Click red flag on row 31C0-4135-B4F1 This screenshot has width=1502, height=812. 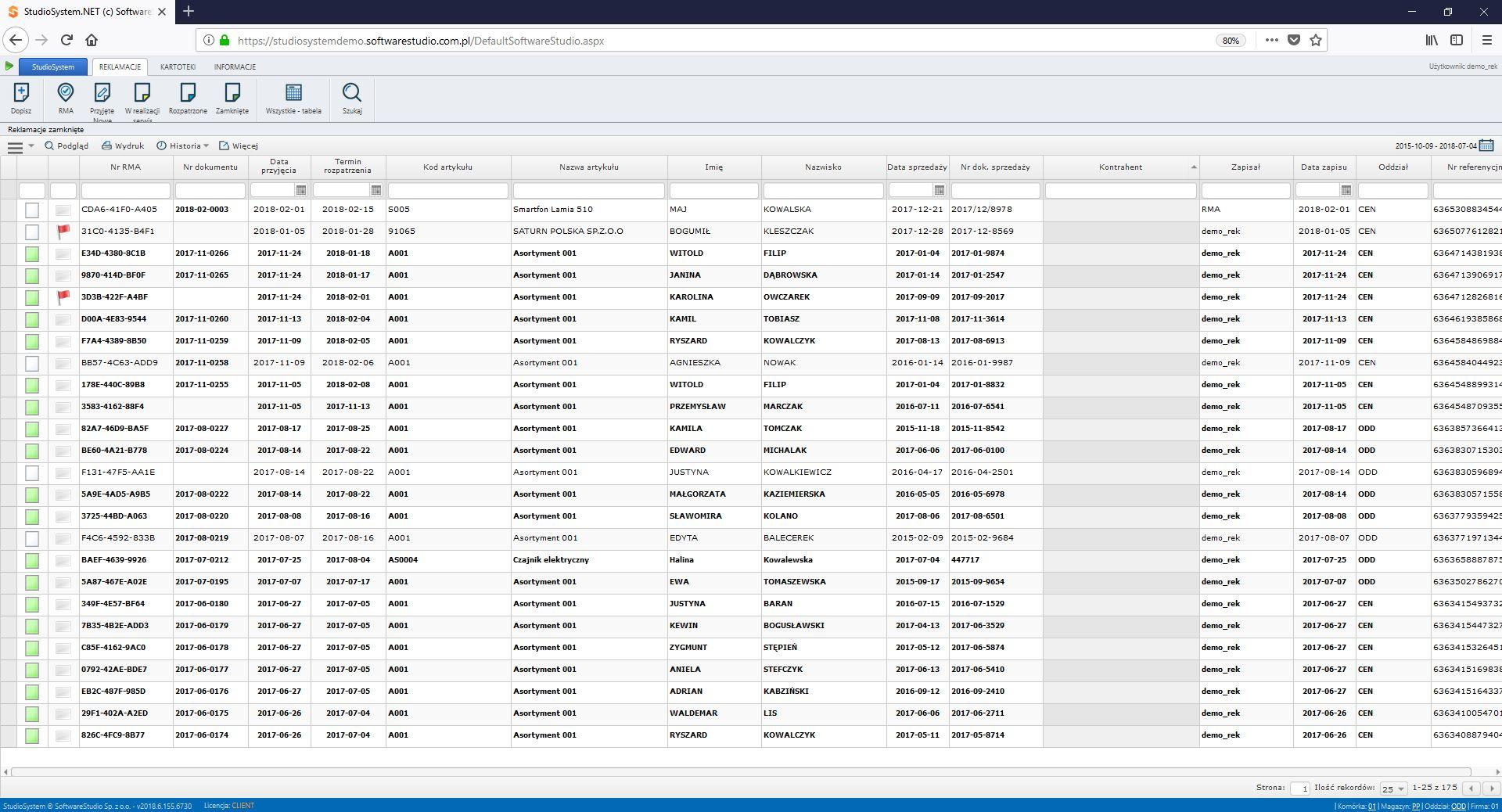pyautogui.click(x=63, y=232)
